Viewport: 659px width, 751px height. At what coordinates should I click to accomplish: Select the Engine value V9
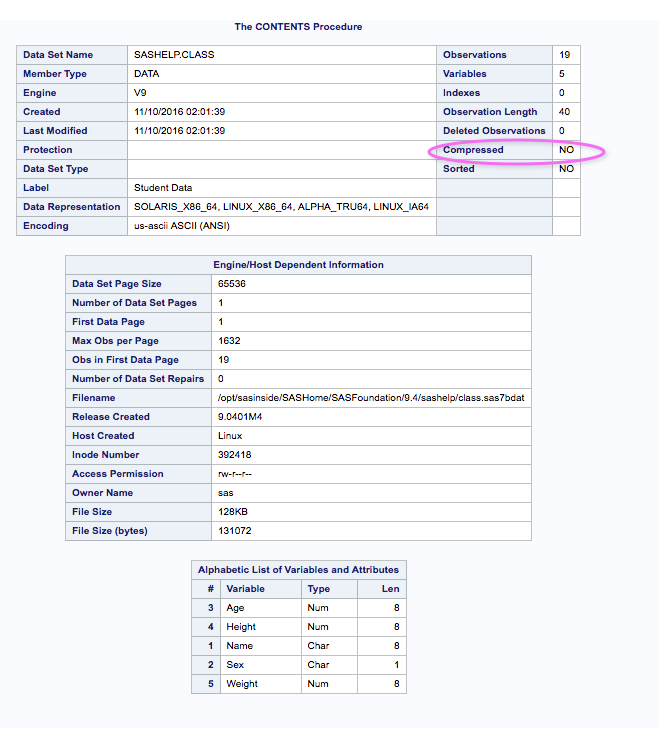pyautogui.click(x=140, y=93)
